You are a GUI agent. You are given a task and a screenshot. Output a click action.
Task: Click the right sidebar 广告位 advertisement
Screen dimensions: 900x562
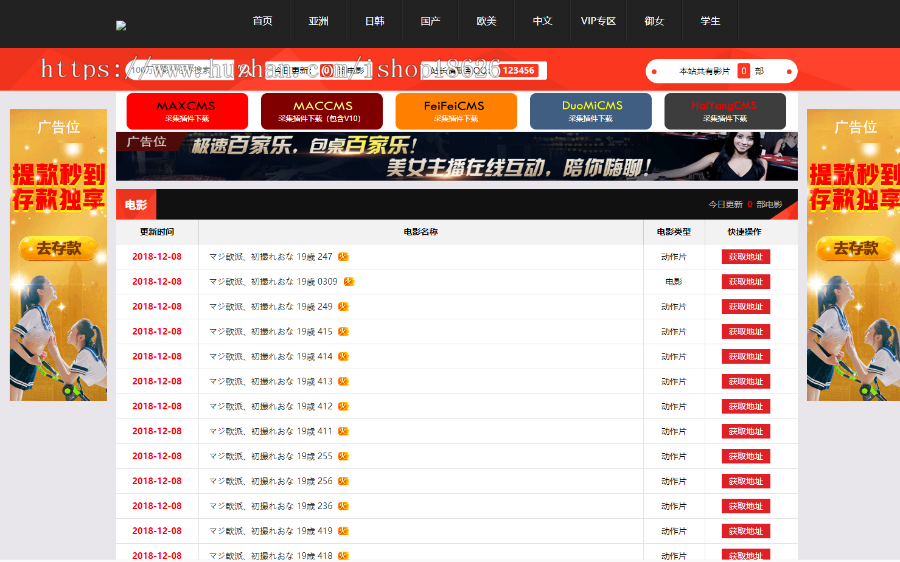pyautogui.click(x=854, y=255)
